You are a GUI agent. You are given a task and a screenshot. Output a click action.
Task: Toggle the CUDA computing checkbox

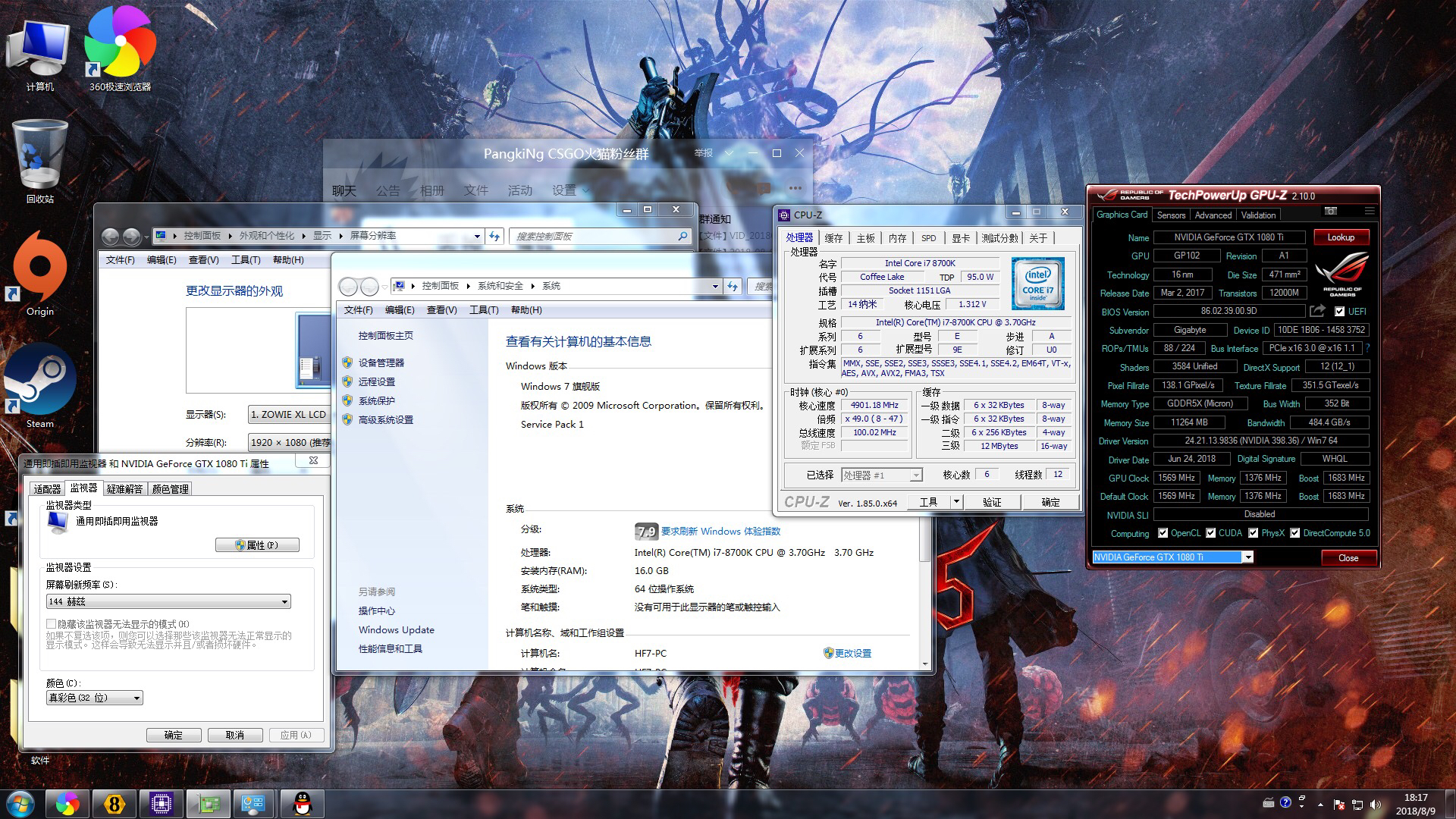point(1210,533)
